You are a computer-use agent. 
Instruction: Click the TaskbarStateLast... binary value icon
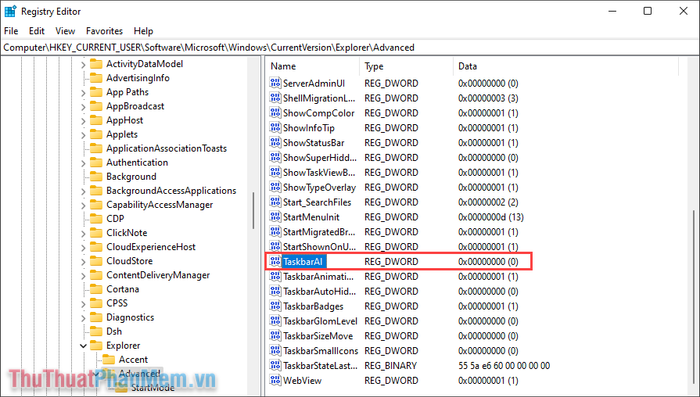point(275,365)
